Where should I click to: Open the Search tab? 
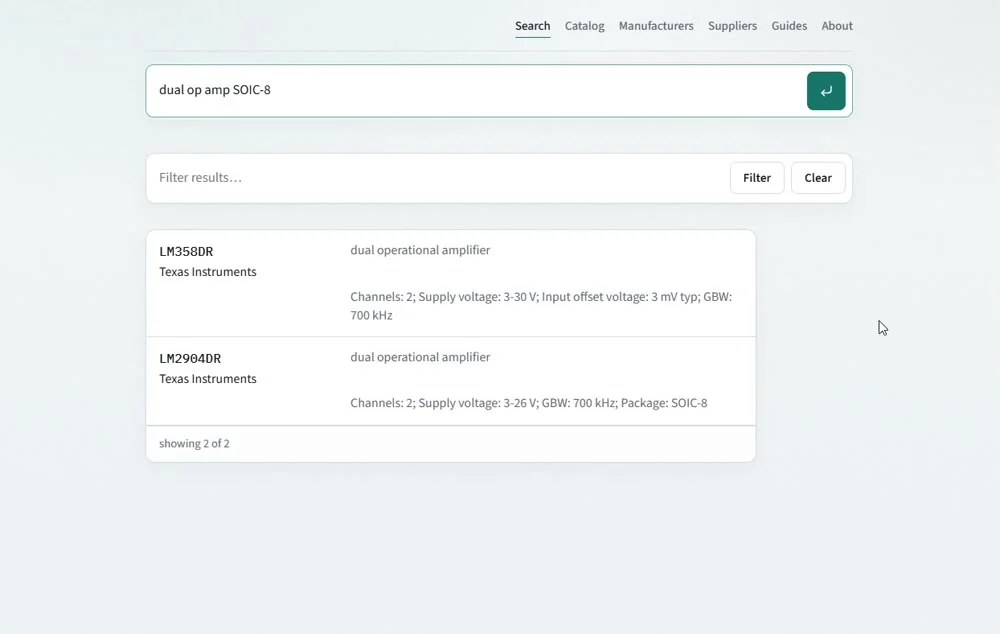click(533, 26)
